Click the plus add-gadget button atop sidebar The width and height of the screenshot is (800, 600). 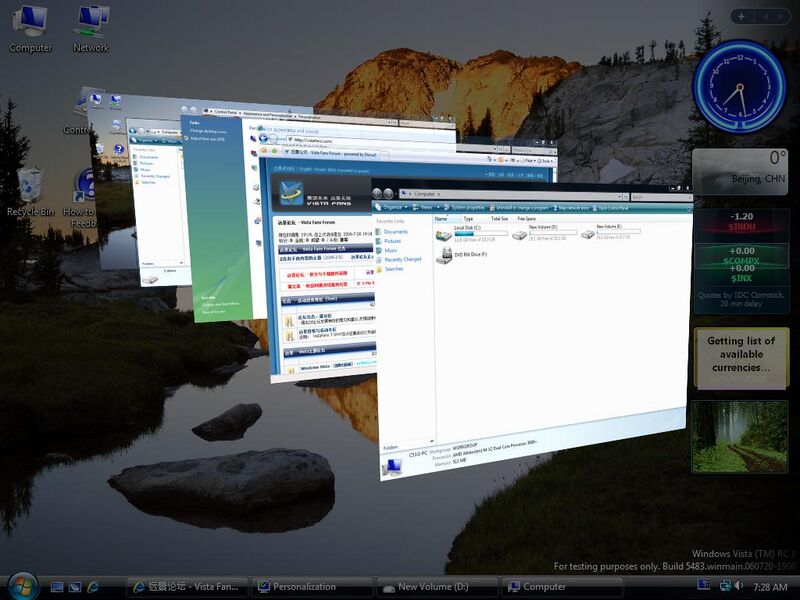coord(741,16)
